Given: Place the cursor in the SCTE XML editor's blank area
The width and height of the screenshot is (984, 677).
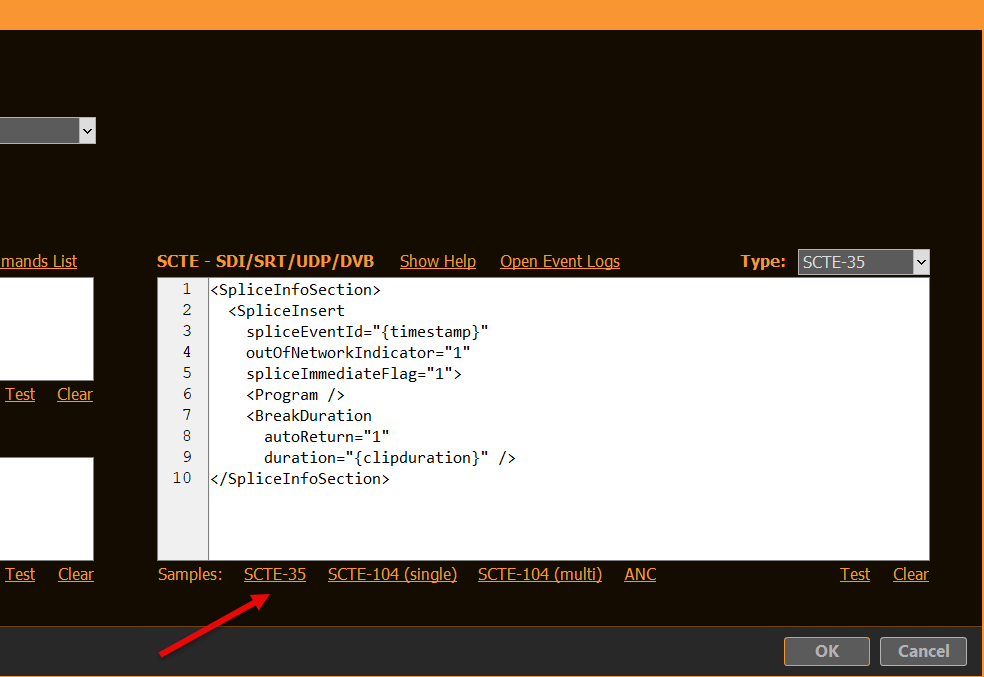Looking at the screenshot, I should tap(568, 524).
